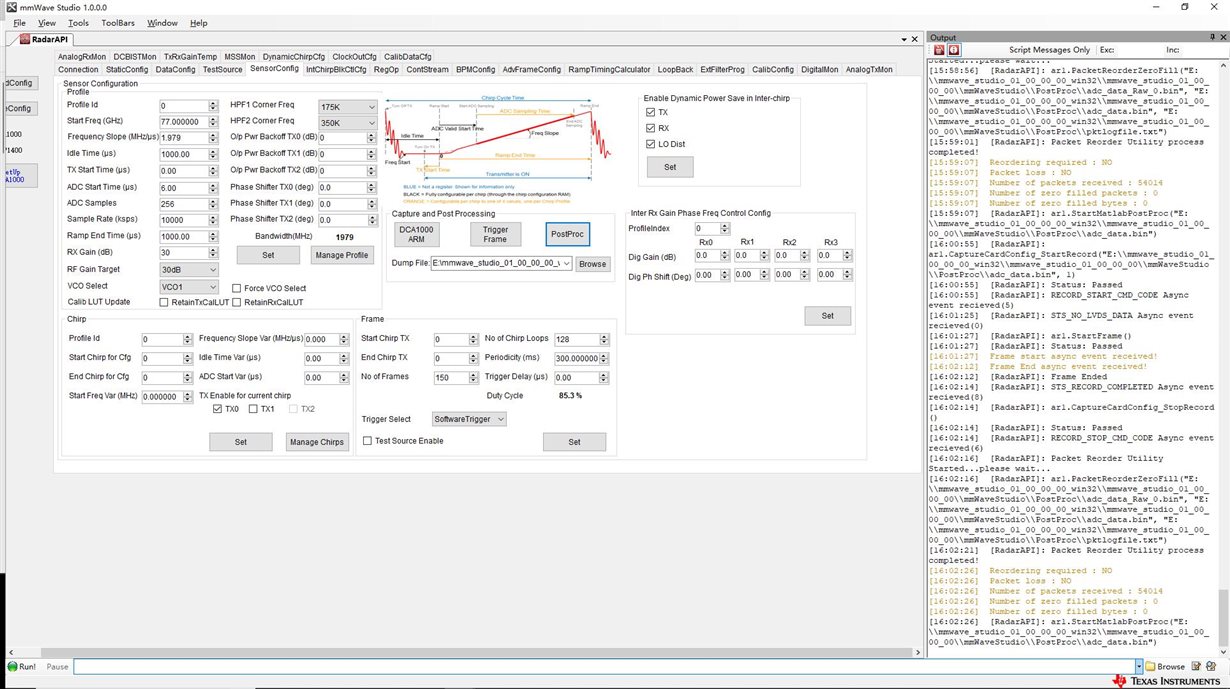1230x689 pixels.
Task: Open the Help menu
Action: pos(199,22)
